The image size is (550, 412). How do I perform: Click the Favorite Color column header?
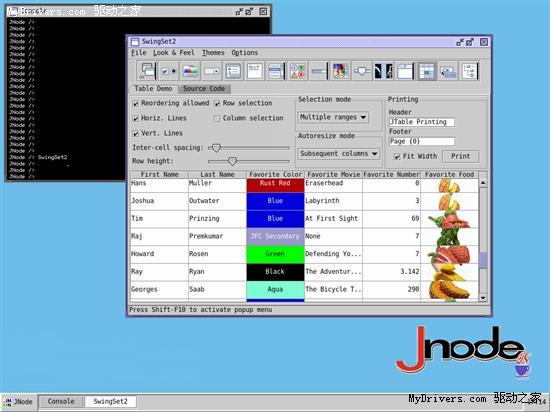[275, 175]
